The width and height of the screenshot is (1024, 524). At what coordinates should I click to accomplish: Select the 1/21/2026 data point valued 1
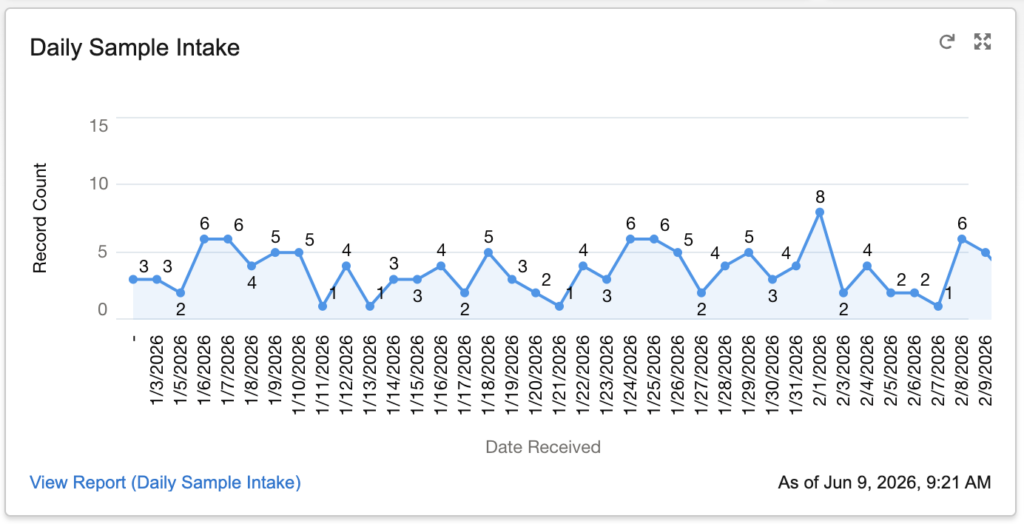click(x=559, y=306)
